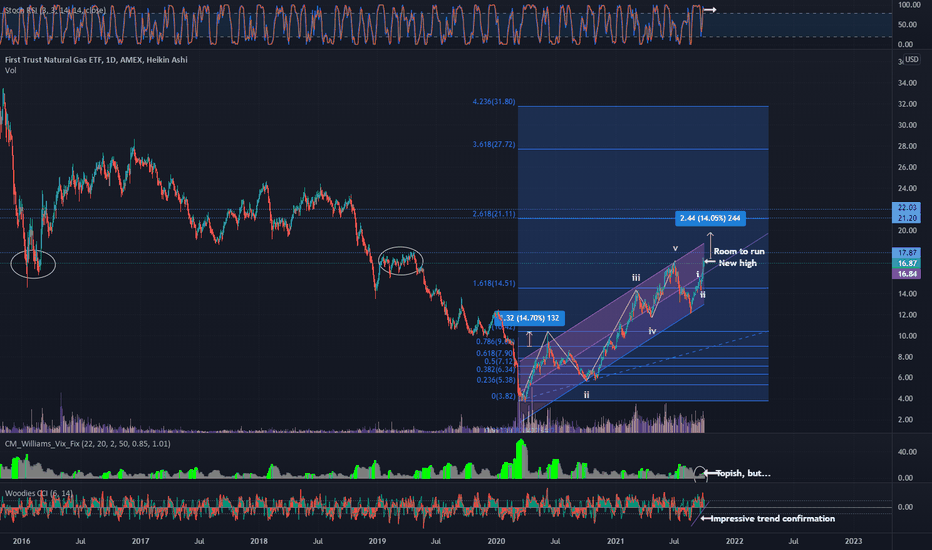Click the New high annotation

point(738,263)
